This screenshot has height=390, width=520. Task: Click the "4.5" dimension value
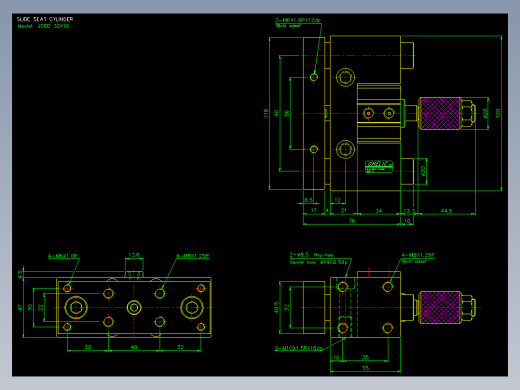[20, 274]
